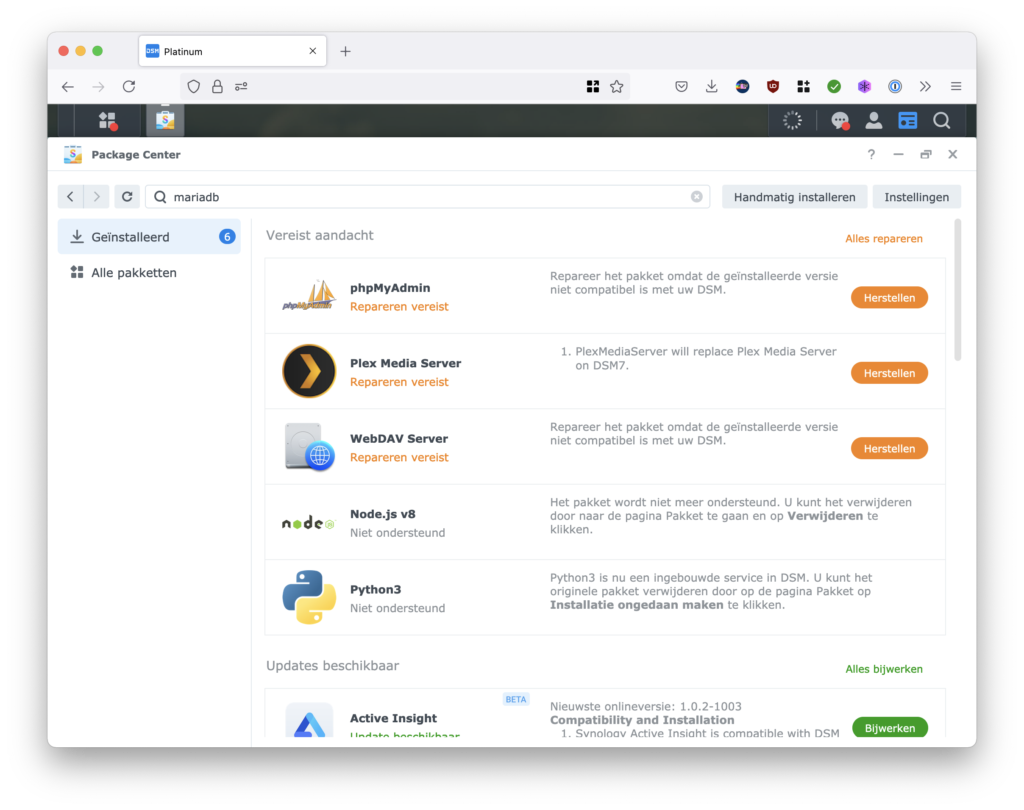Open site permissions icon in address bar
This screenshot has height=810, width=1024.
click(x=241, y=86)
